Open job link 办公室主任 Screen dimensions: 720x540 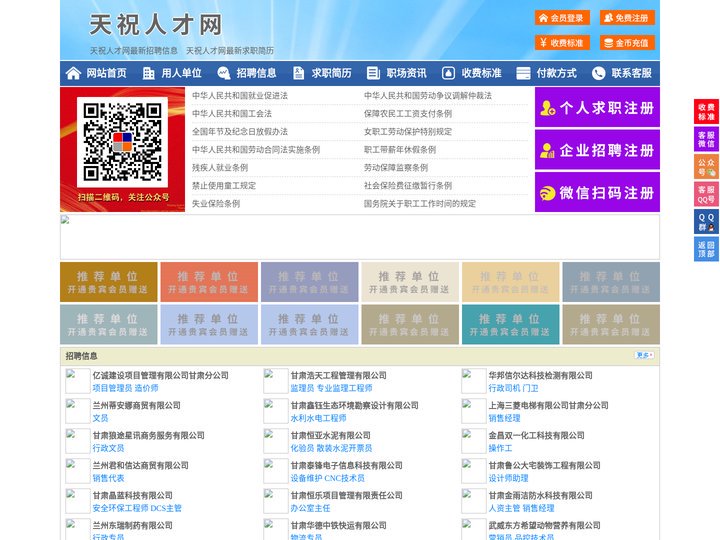[x=310, y=508]
